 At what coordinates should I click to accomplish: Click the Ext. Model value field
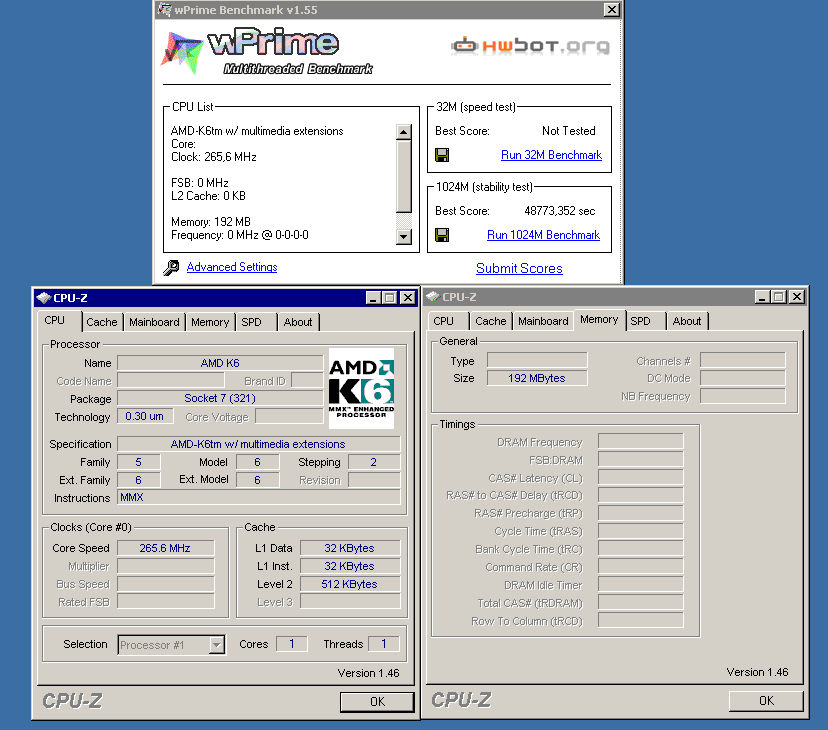tap(258, 480)
